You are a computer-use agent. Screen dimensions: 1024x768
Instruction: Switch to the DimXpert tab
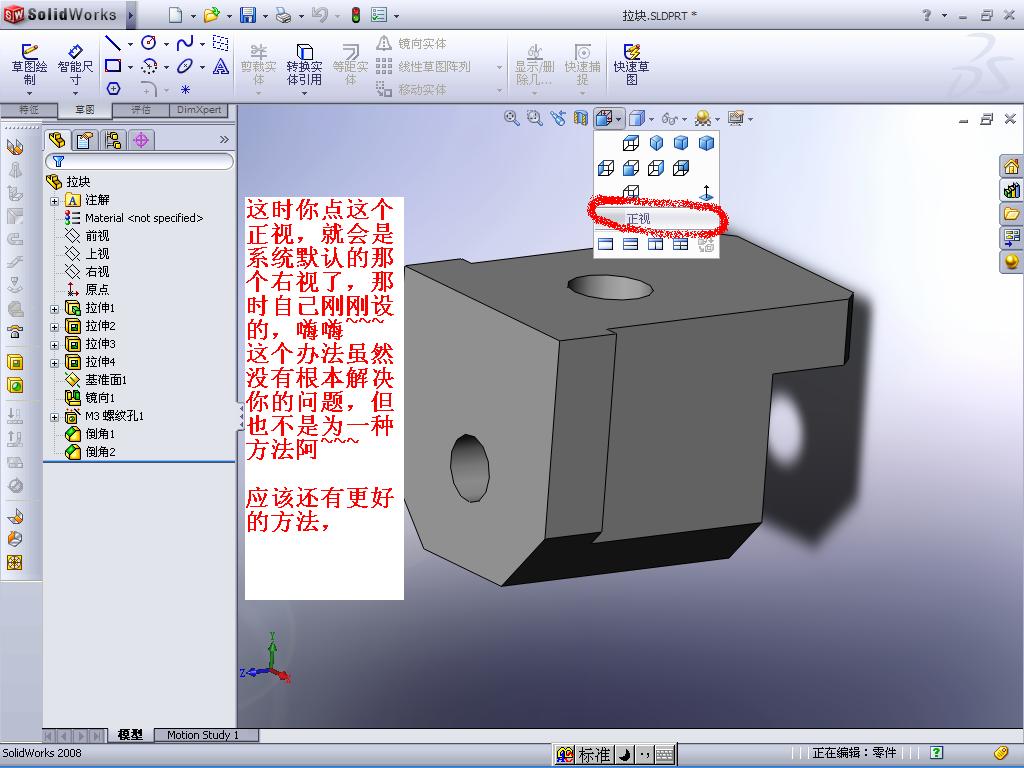(199, 110)
